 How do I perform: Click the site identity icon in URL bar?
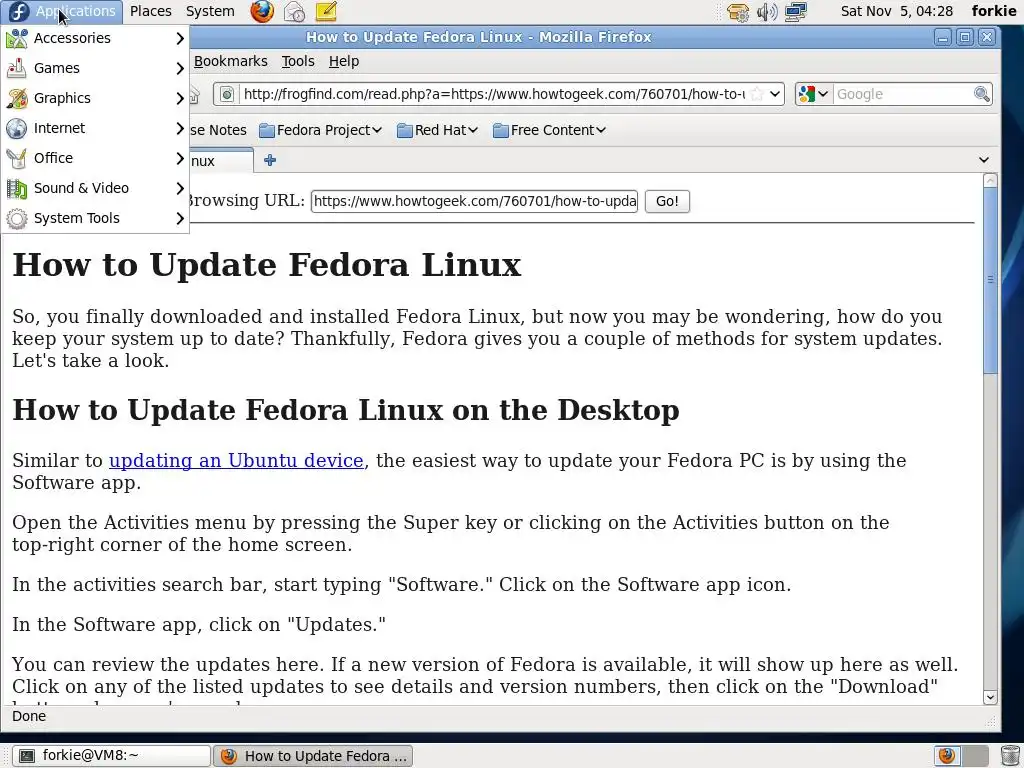(x=226, y=94)
